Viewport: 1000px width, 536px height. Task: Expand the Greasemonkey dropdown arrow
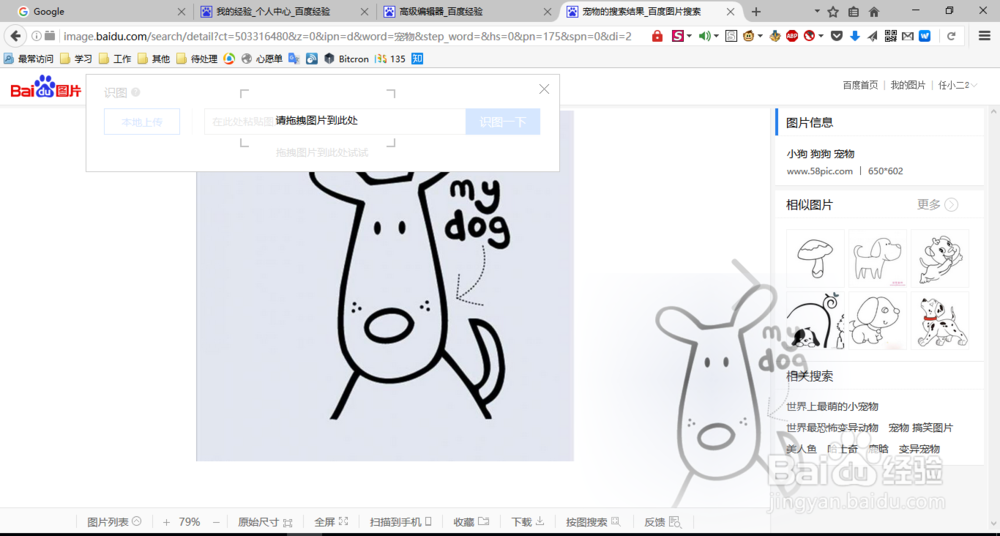(x=760, y=36)
